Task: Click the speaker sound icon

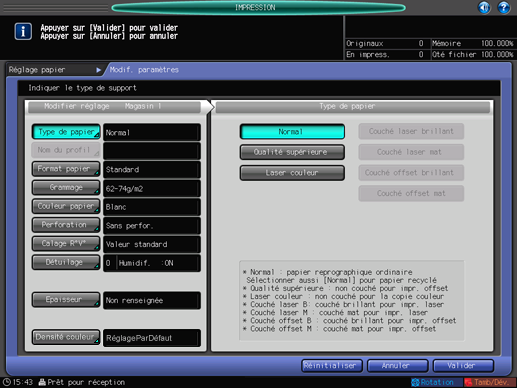Action: pos(484,7)
